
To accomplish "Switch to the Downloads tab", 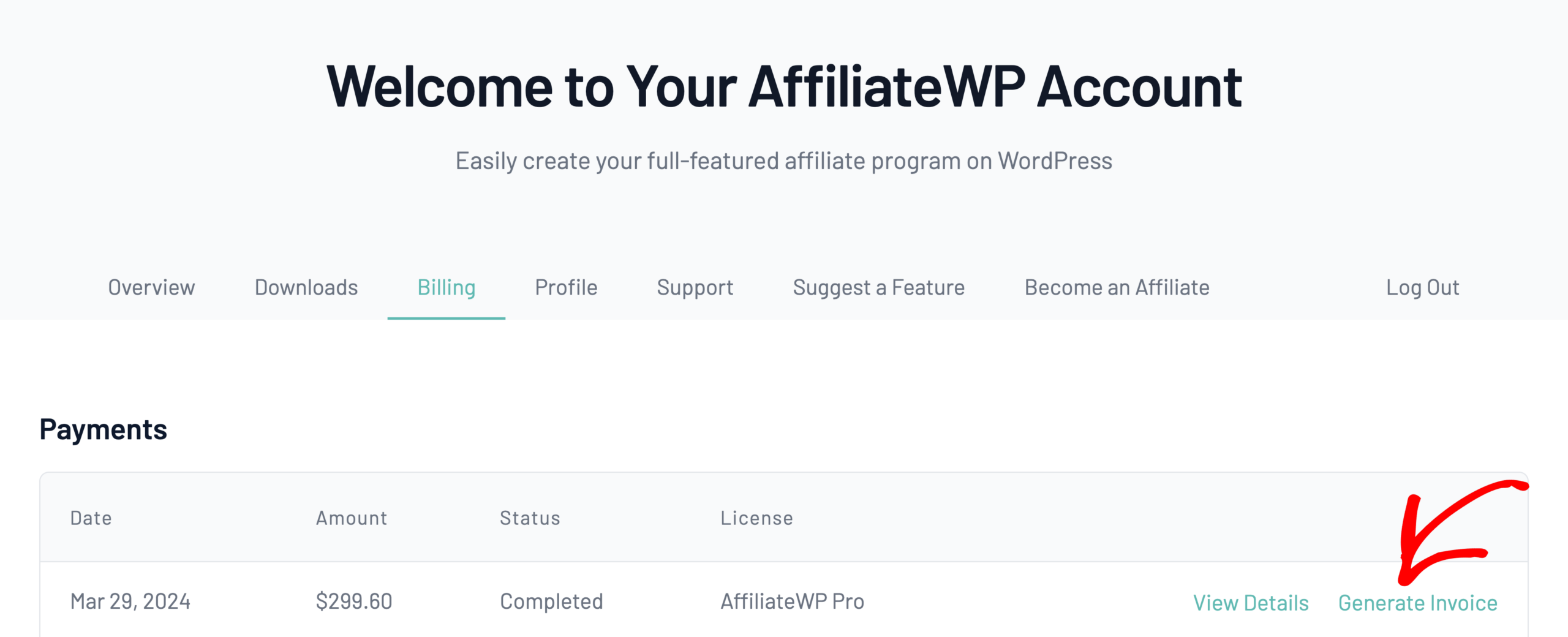I will pos(306,287).
